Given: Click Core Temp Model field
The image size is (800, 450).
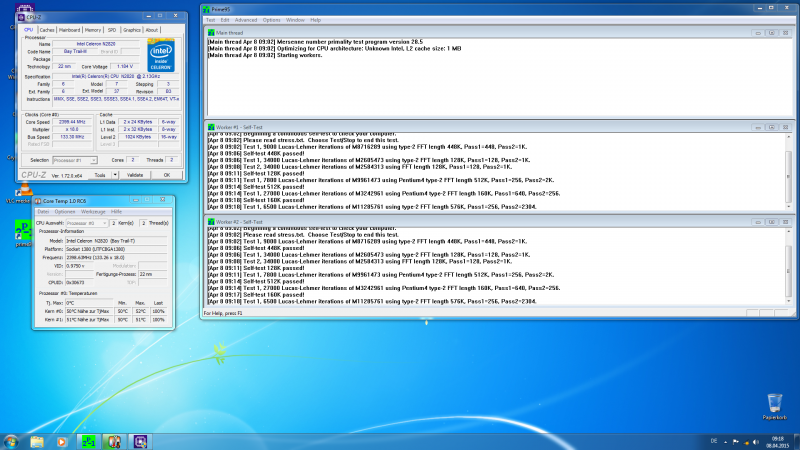Looking at the screenshot, I should click(116, 241).
